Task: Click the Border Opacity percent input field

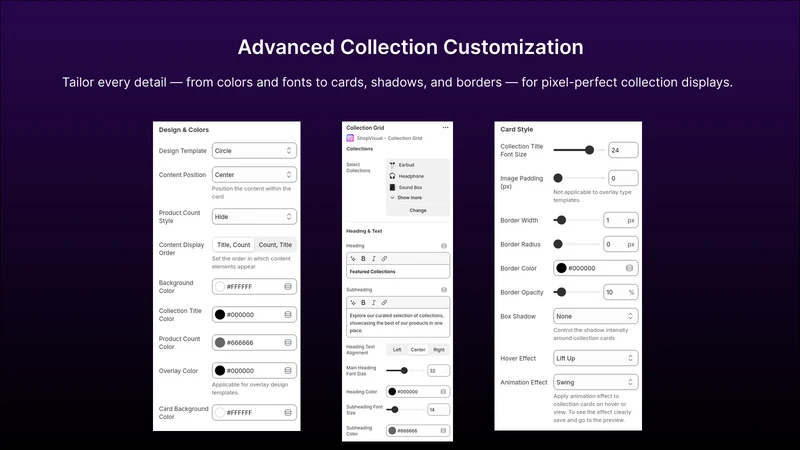Action: [x=620, y=292]
